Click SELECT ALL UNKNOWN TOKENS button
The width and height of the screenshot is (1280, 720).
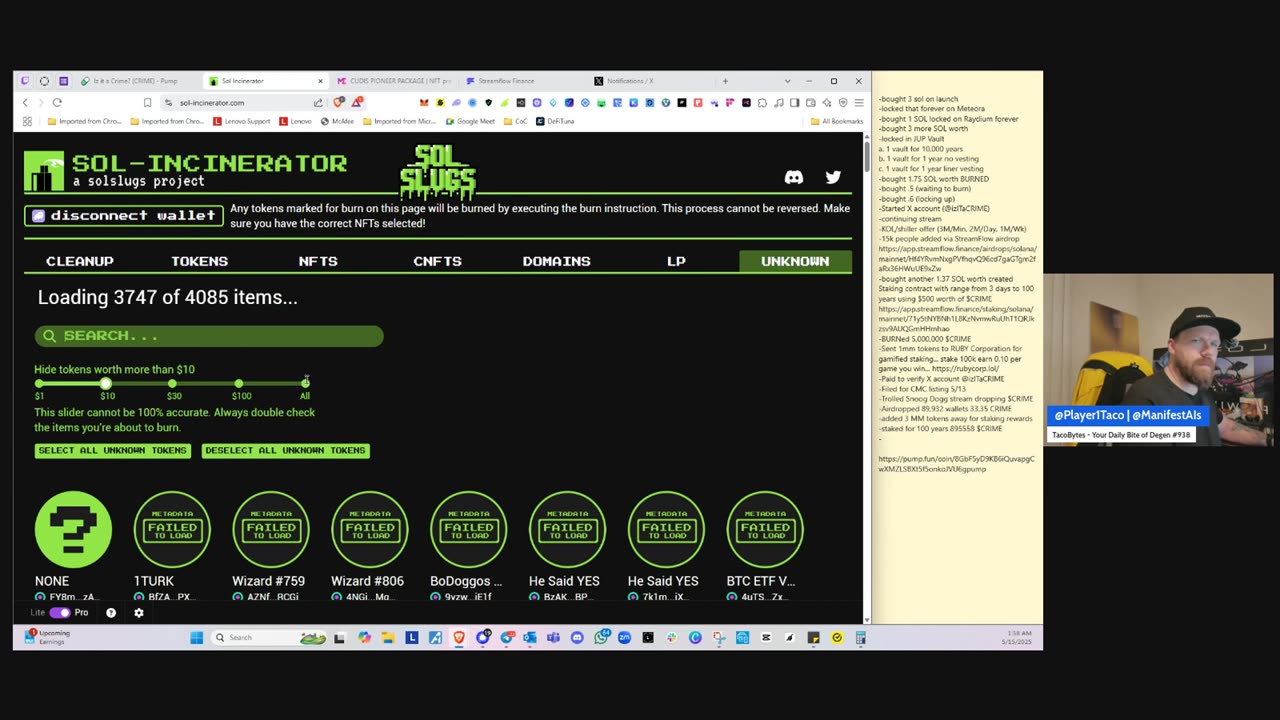coord(112,450)
